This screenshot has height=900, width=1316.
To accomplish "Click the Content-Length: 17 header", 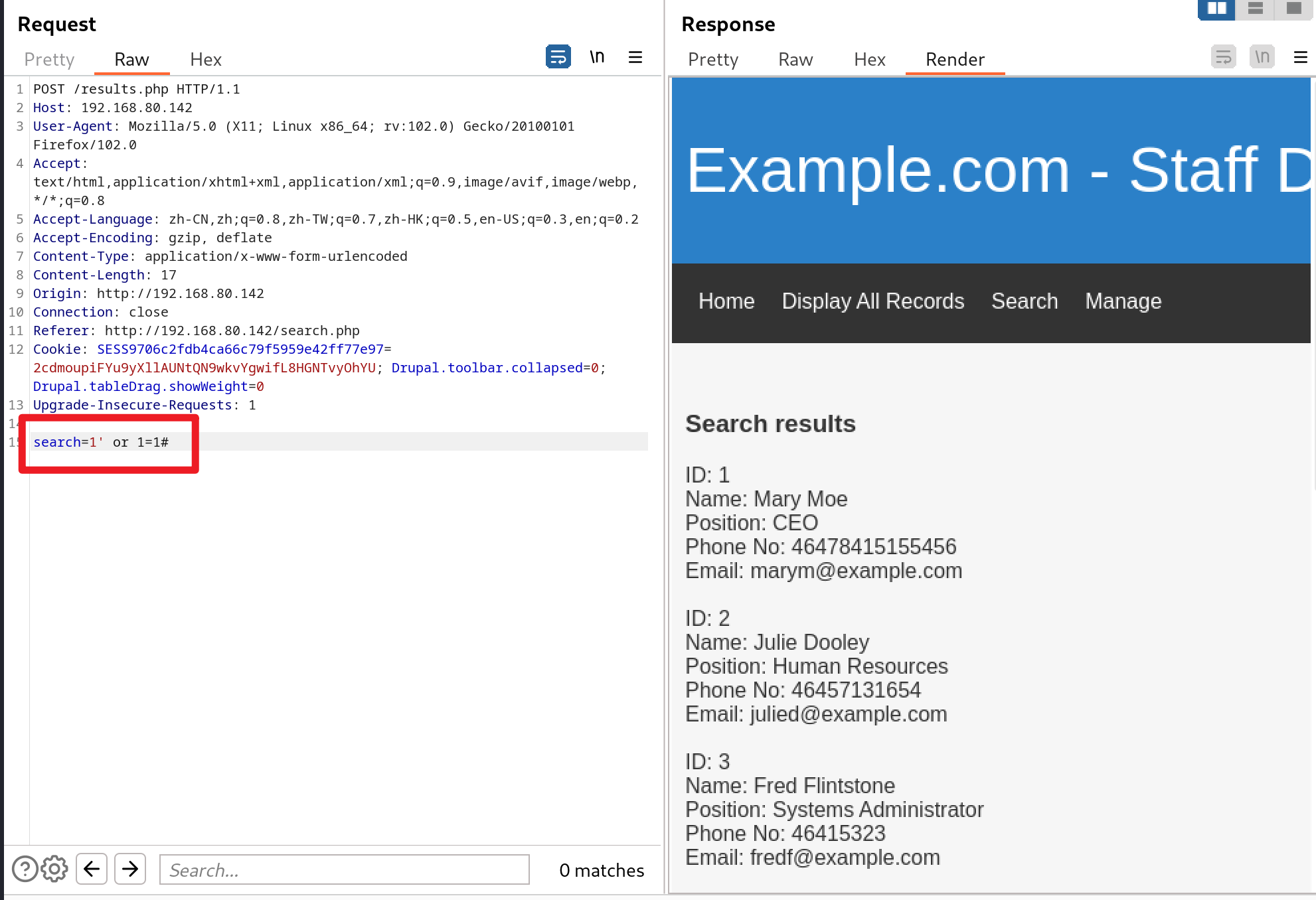I will (105, 275).
